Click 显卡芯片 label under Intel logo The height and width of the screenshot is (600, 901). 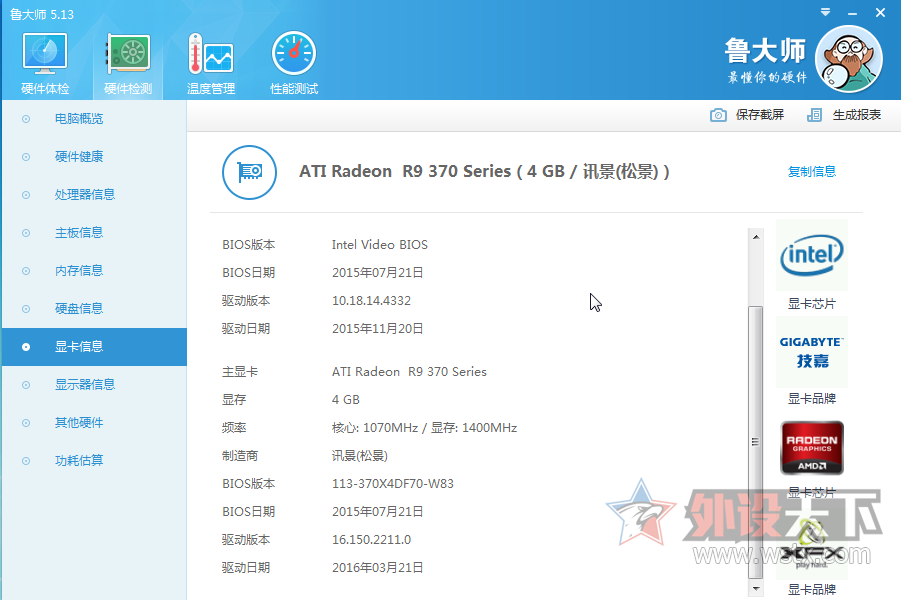(811, 303)
